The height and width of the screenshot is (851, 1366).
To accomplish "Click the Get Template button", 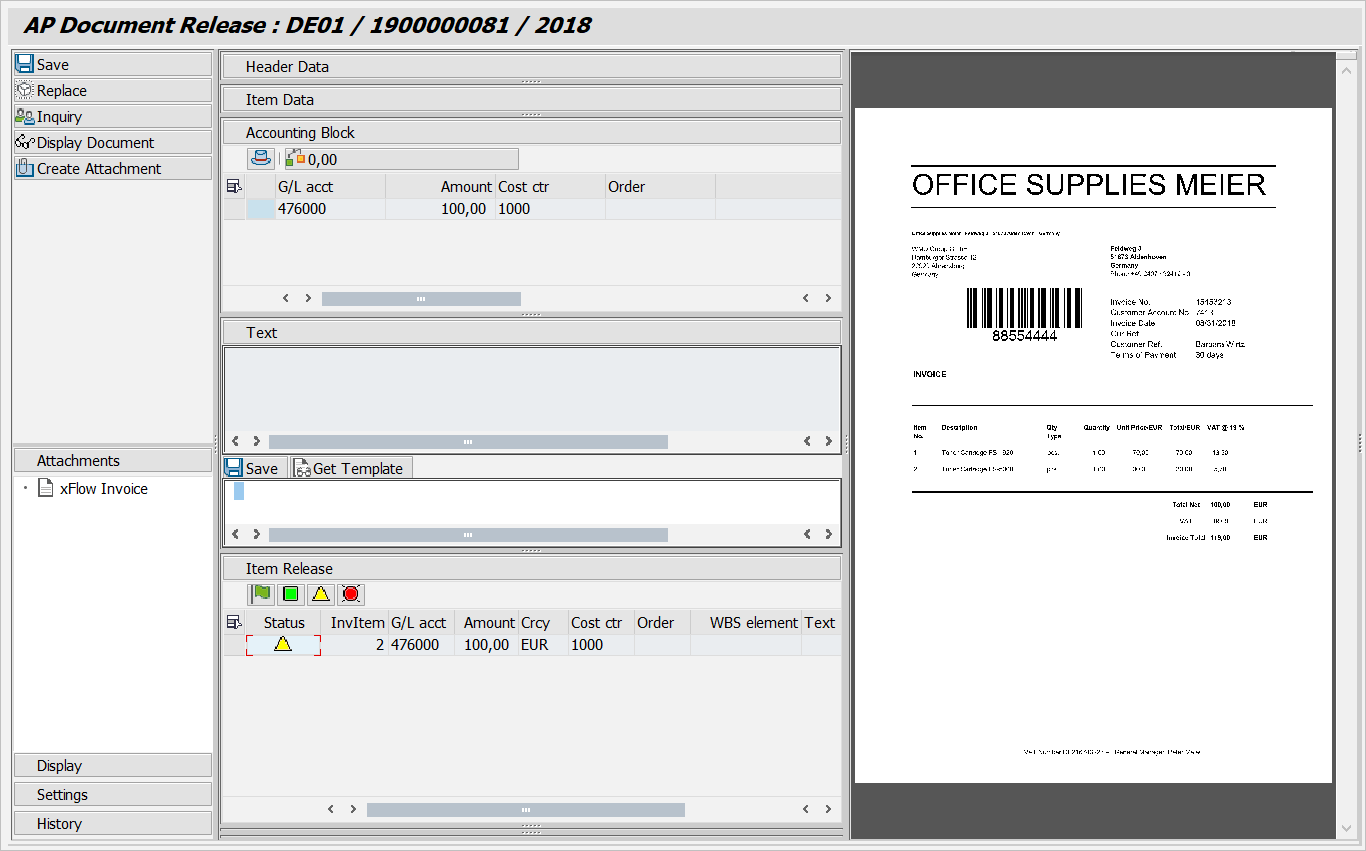I will point(351,468).
